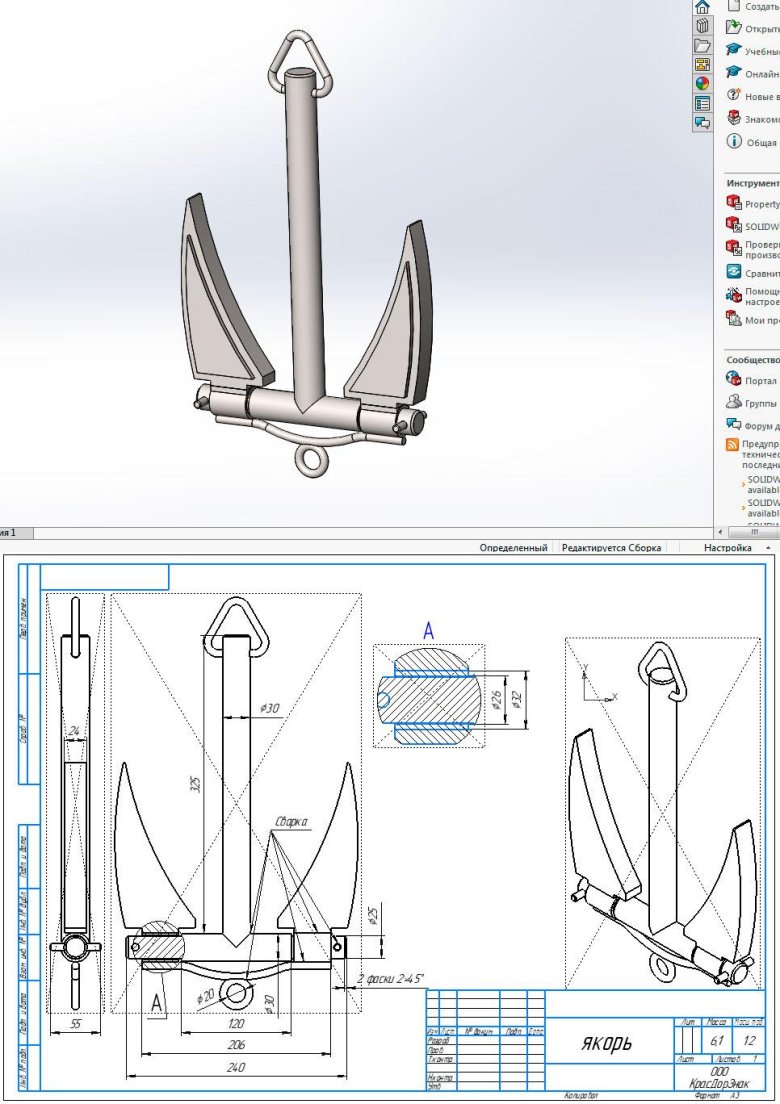Open the View Palette tab
The width and height of the screenshot is (780, 1104).
tap(702, 65)
